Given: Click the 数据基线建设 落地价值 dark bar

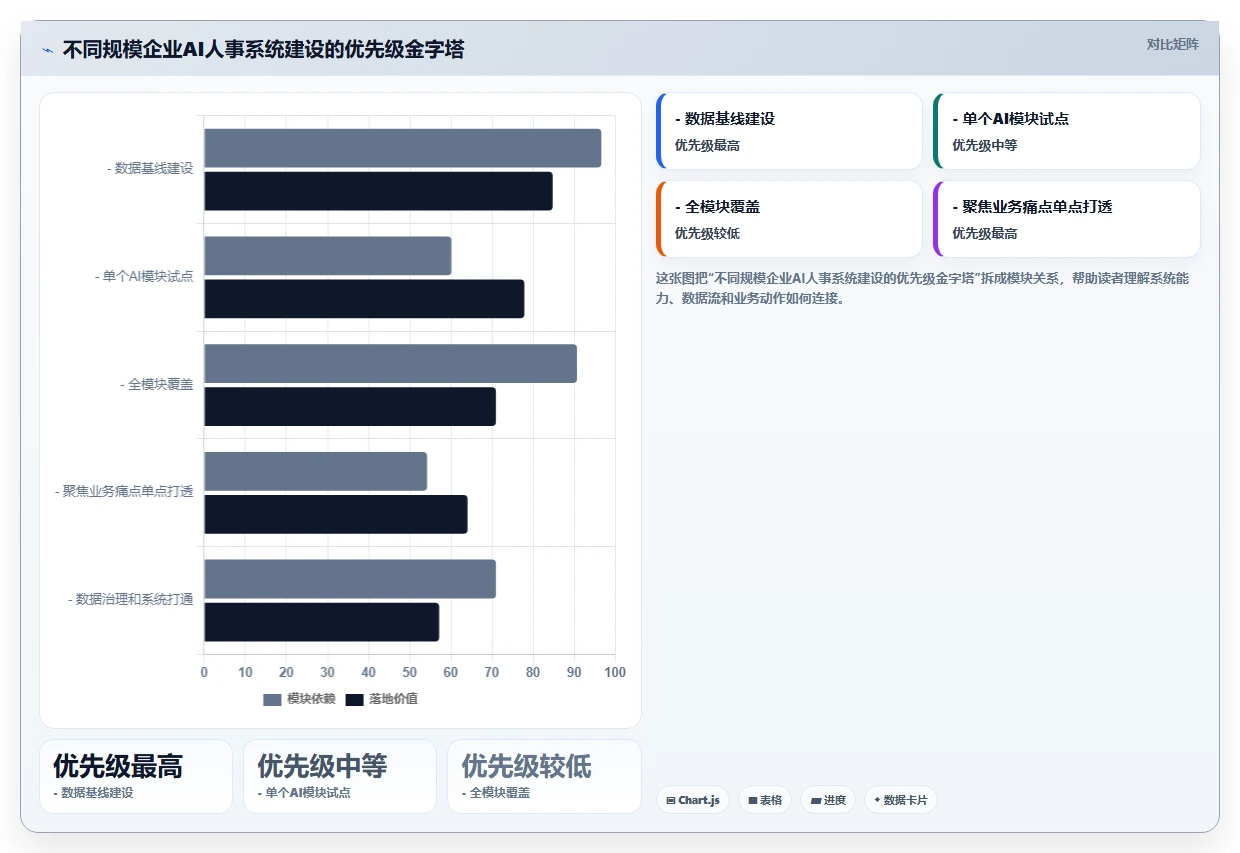Looking at the screenshot, I should click(x=378, y=191).
